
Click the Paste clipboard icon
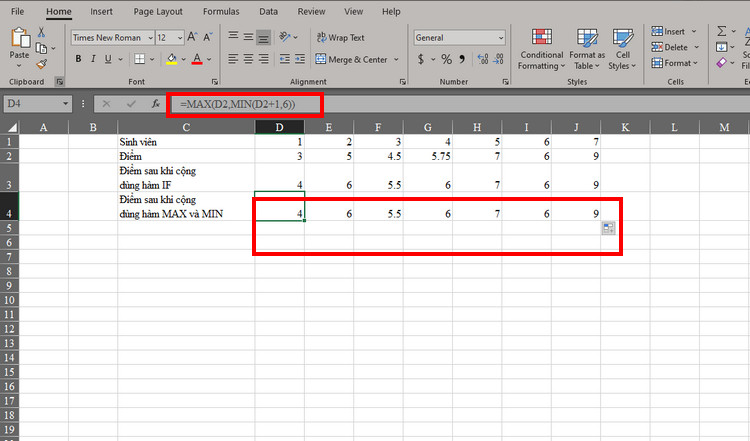[20, 37]
